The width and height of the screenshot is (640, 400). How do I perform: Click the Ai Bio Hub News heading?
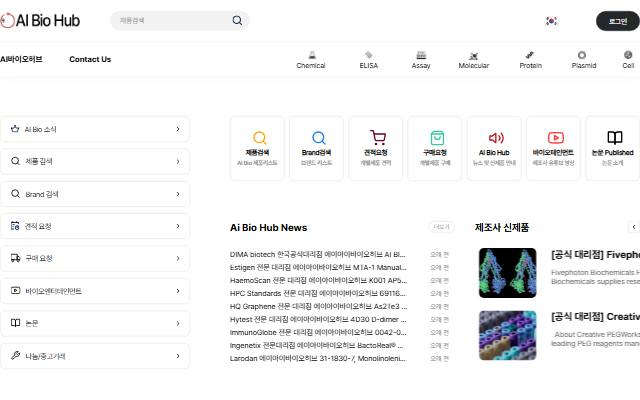click(269, 227)
